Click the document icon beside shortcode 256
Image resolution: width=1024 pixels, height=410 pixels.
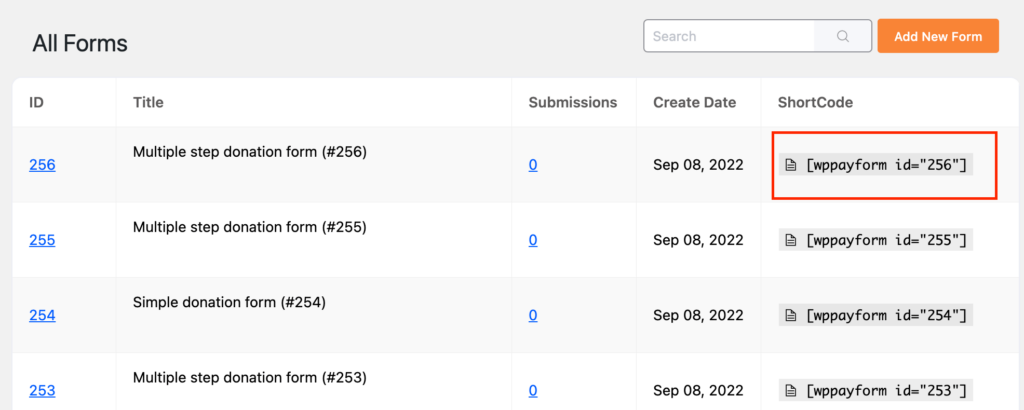790,165
